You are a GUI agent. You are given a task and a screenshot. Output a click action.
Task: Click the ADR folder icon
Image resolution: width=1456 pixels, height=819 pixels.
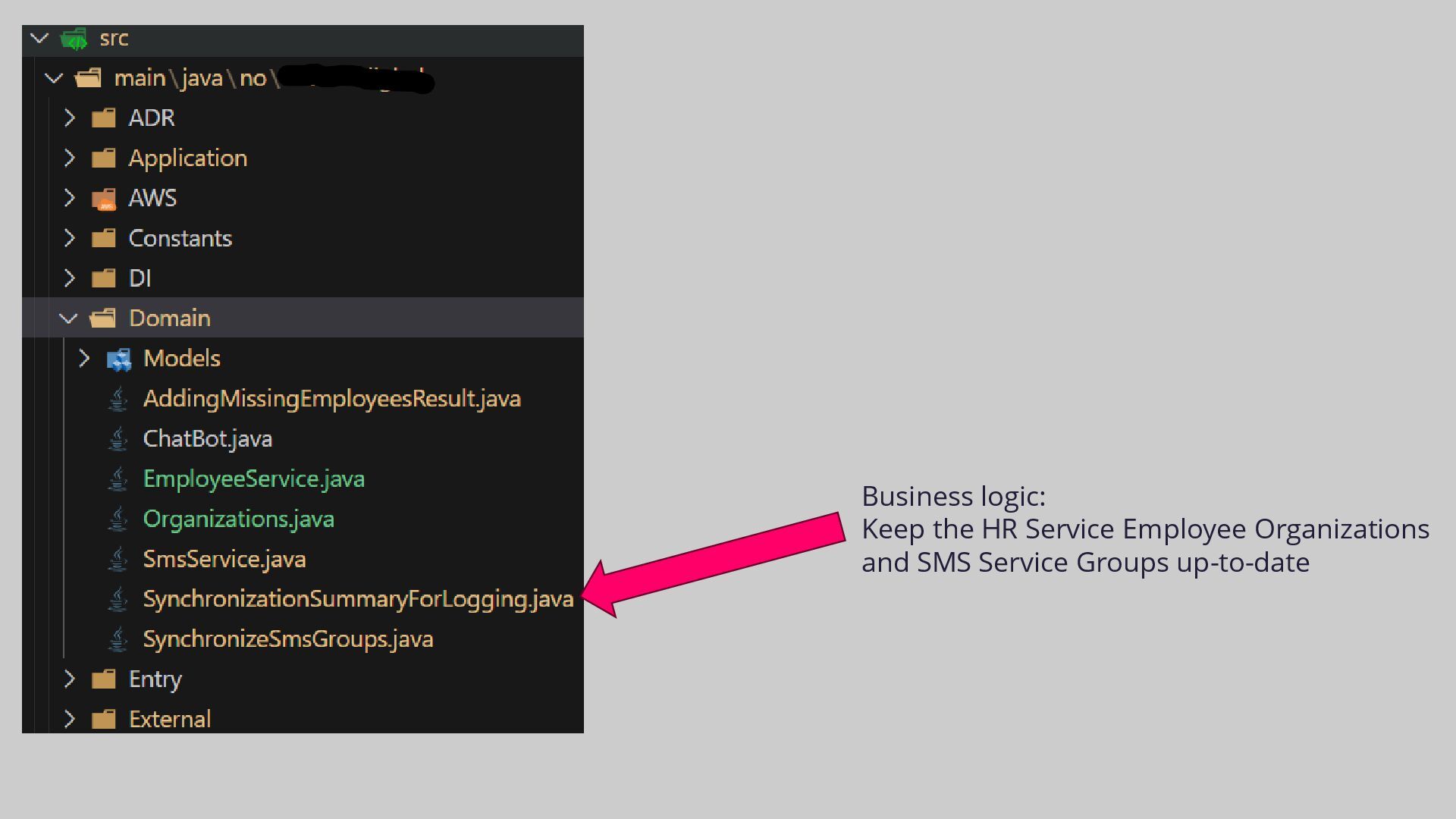pyautogui.click(x=104, y=118)
